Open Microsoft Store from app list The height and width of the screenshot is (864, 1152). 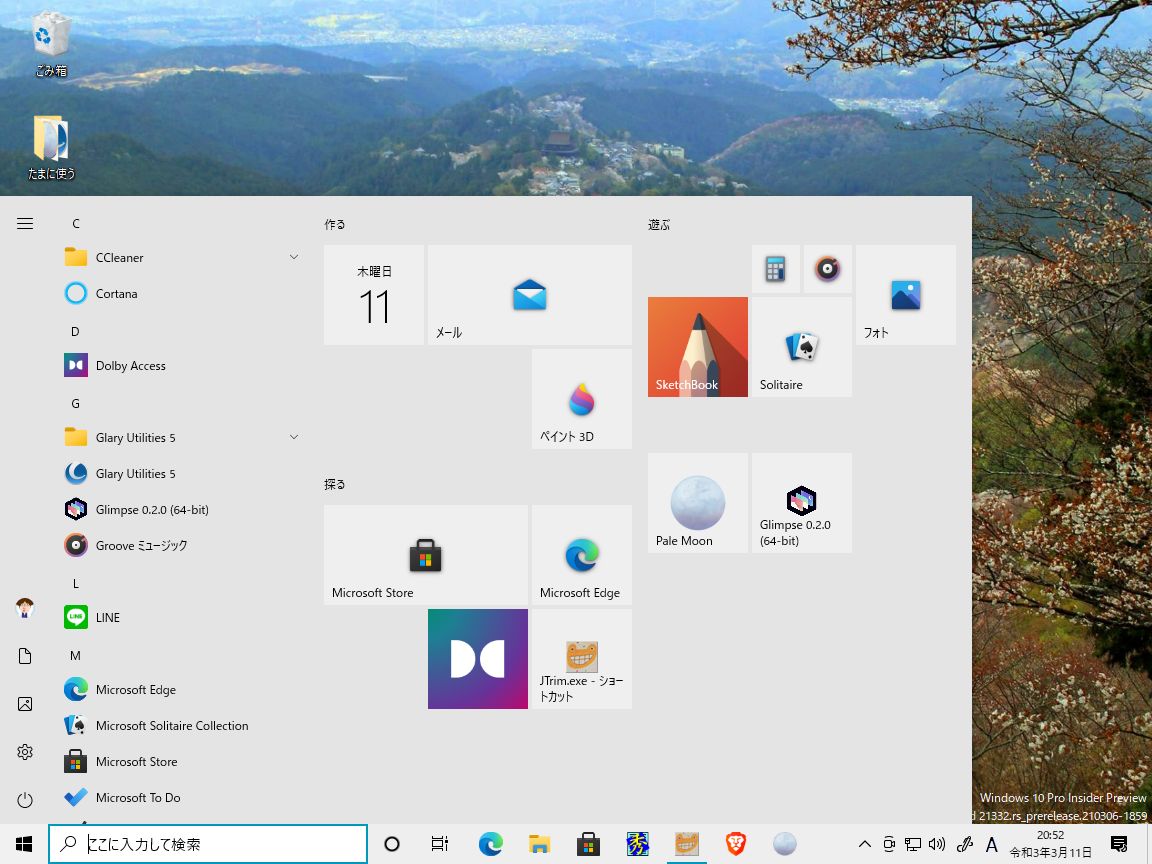tap(182, 761)
